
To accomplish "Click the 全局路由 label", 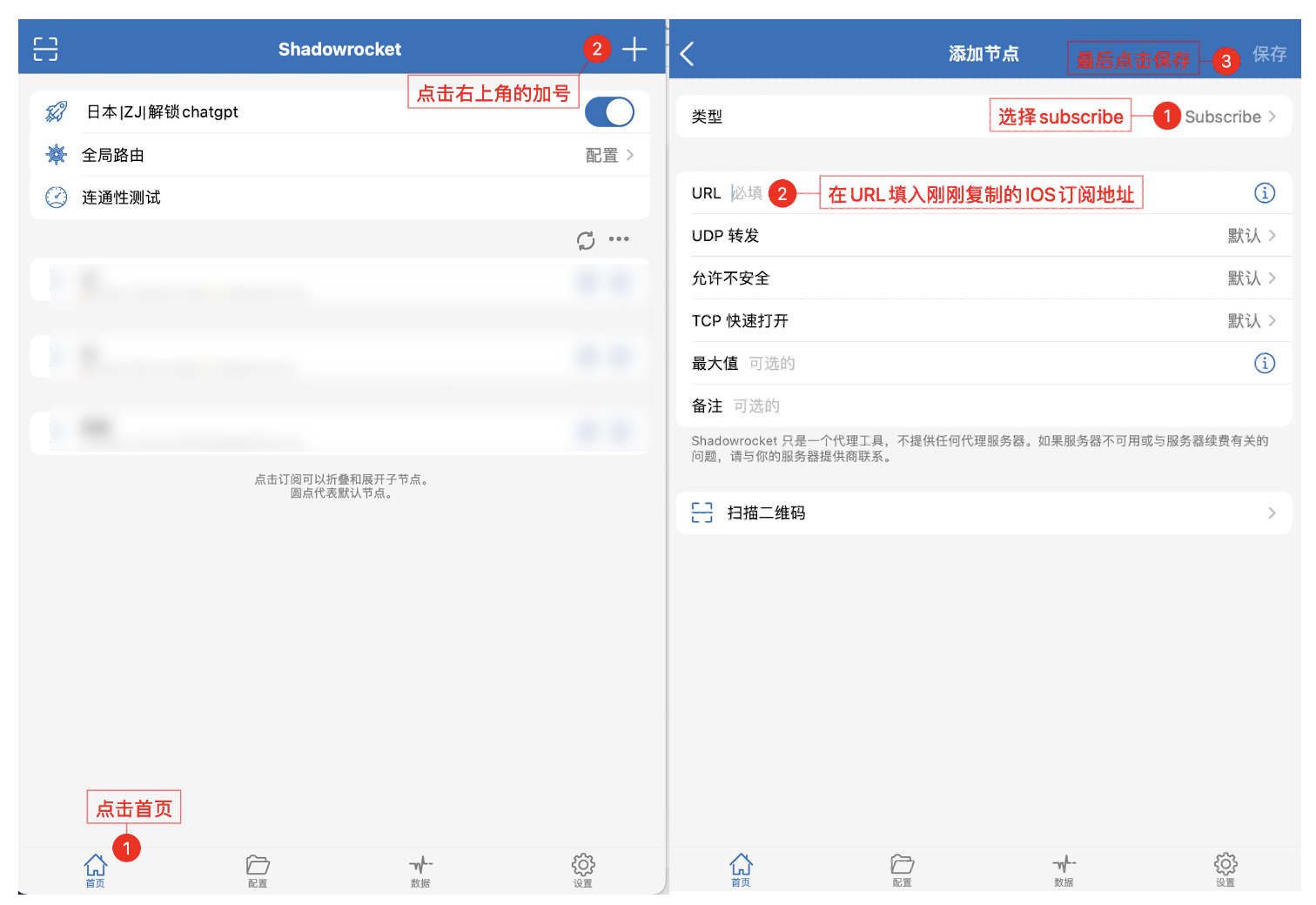I will (113, 155).
